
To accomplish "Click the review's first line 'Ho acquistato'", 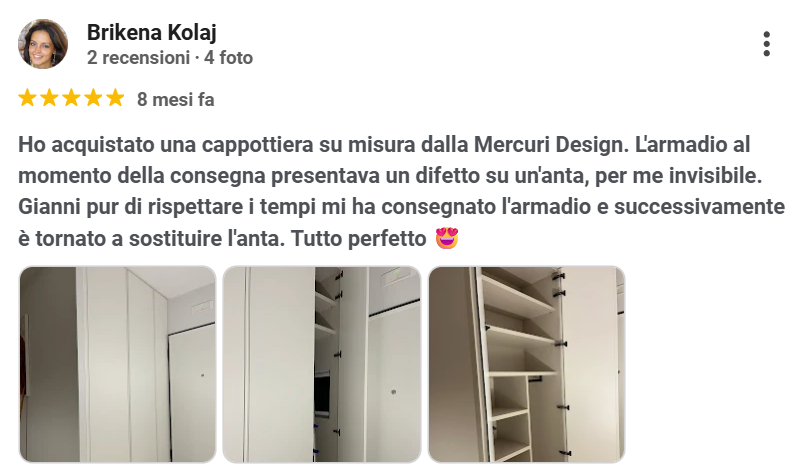I will (86, 145).
